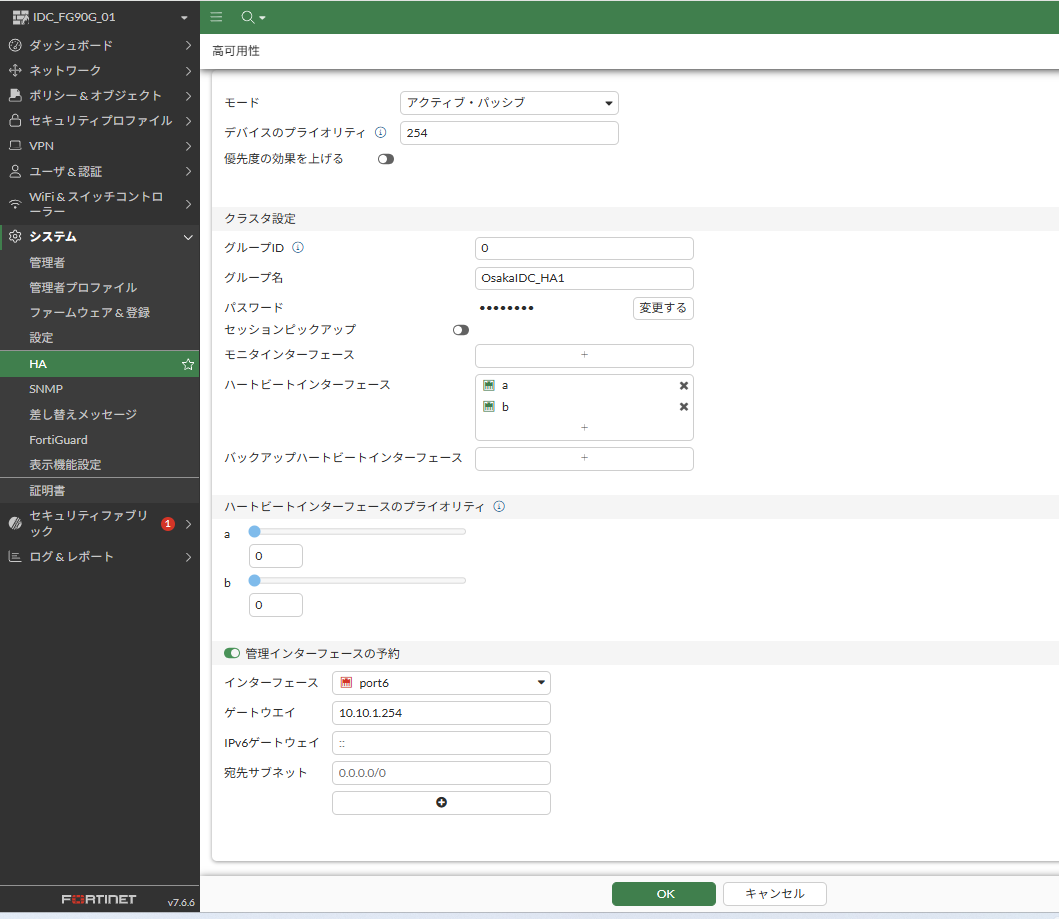
Task: Click the hamburger menu icon in top bar
Action: click(x=216, y=17)
